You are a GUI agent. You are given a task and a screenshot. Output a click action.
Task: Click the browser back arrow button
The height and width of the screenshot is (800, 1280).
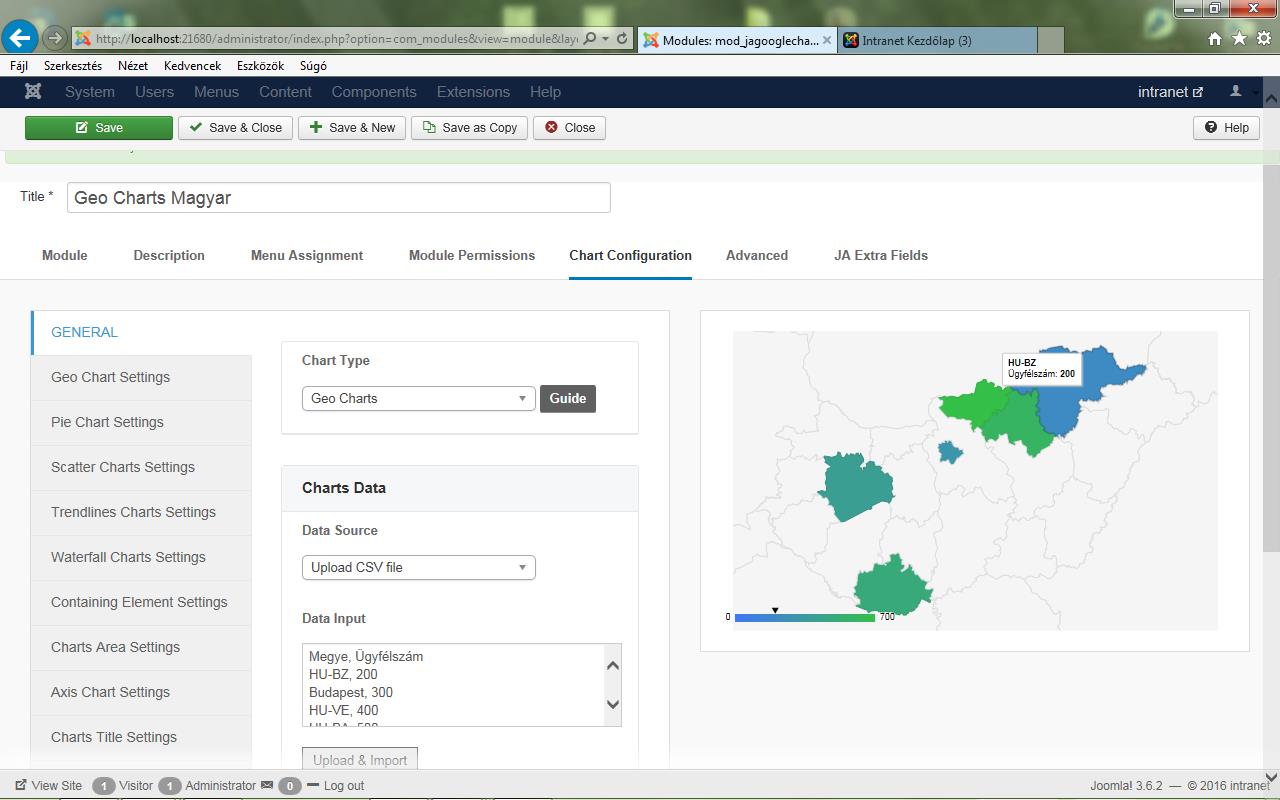tap(20, 39)
